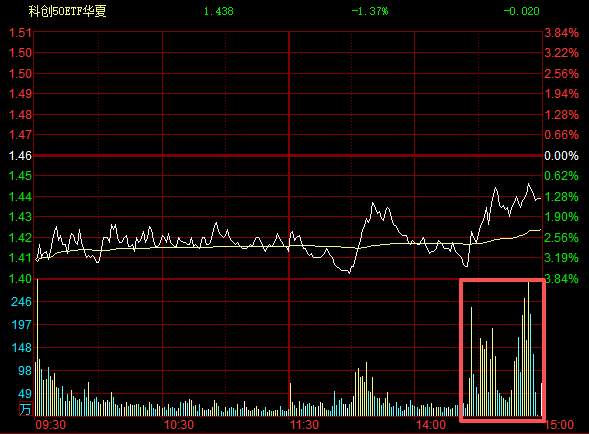This screenshot has height=434, width=589.
Task: Click the 1.40 bottom price label
Action: (x=20, y=279)
